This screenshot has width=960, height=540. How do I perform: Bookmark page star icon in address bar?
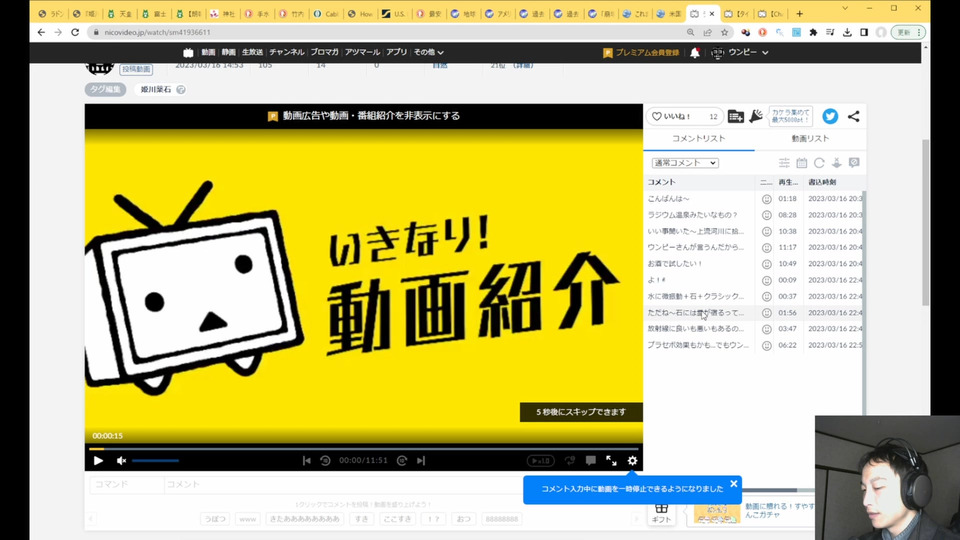[x=724, y=32]
